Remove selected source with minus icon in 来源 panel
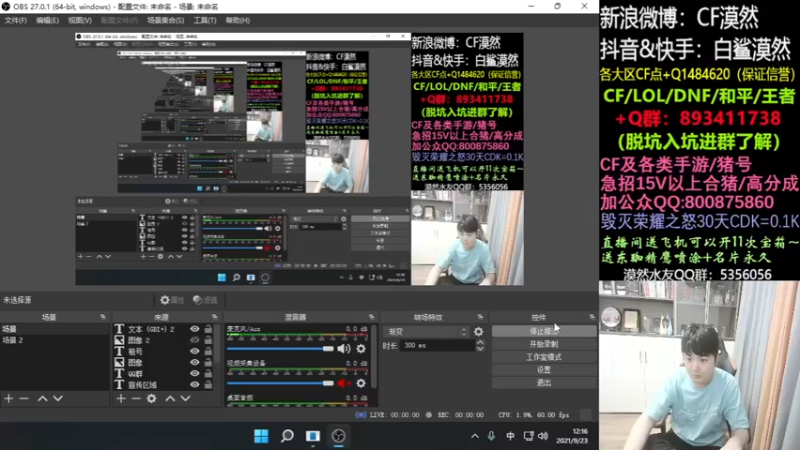The height and width of the screenshot is (450, 800). click(136, 398)
